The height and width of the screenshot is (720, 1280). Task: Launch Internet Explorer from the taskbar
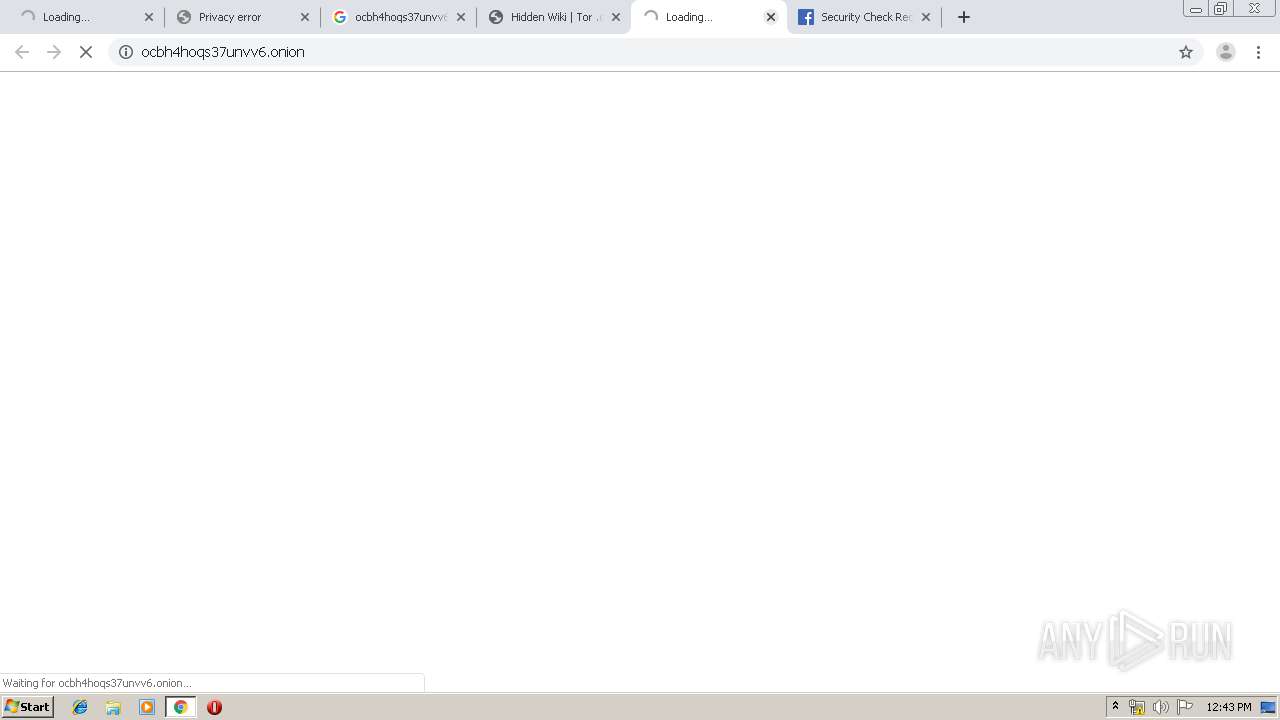click(x=80, y=707)
